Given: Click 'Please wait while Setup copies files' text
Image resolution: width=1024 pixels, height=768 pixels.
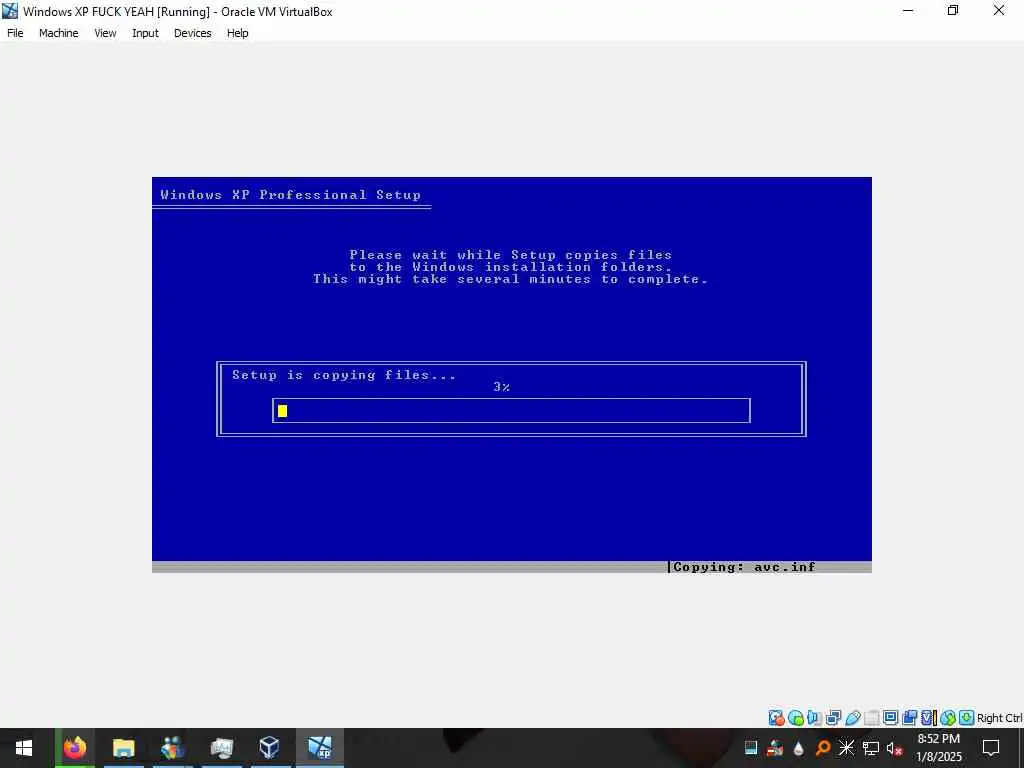Looking at the screenshot, I should coord(511,255).
